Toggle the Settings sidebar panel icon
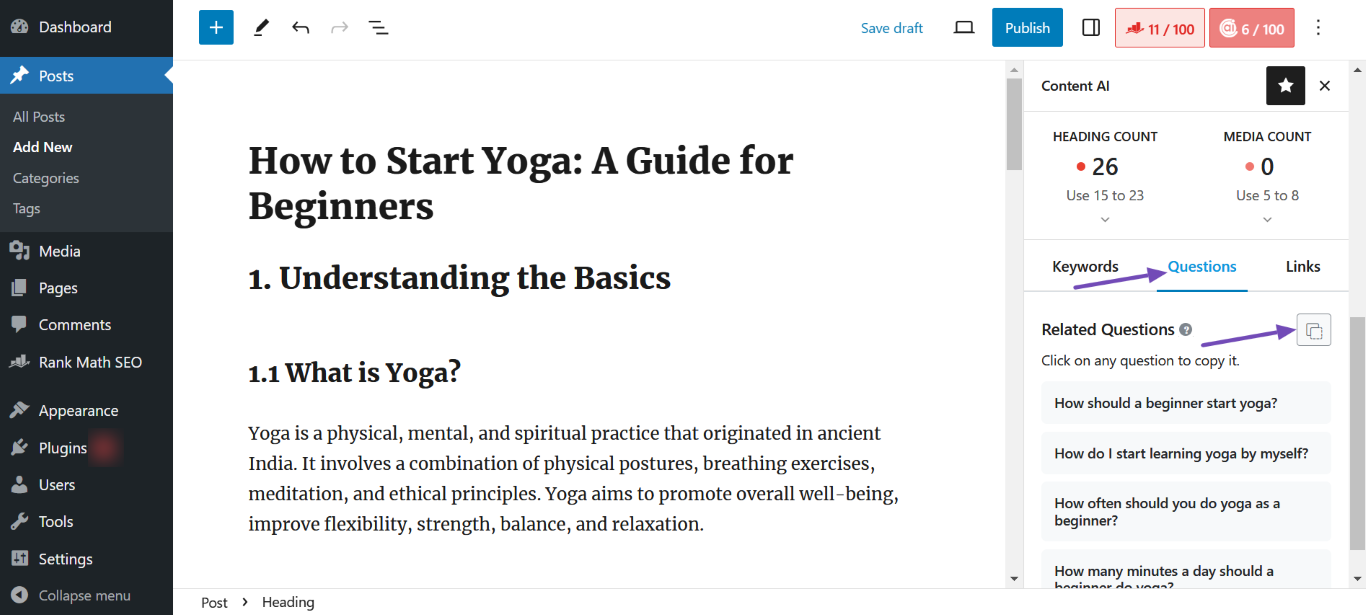The width and height of the screenshot is (1366, 615). pyautogui.click(x=1091, y=28)
